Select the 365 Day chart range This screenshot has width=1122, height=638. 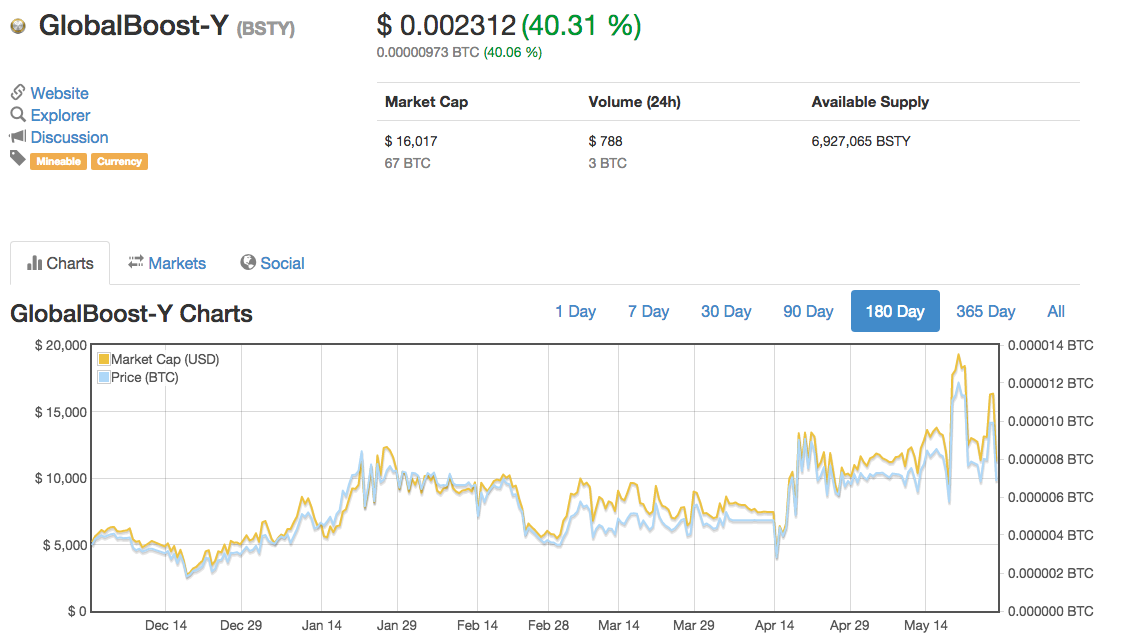click(x=985, y=311)
